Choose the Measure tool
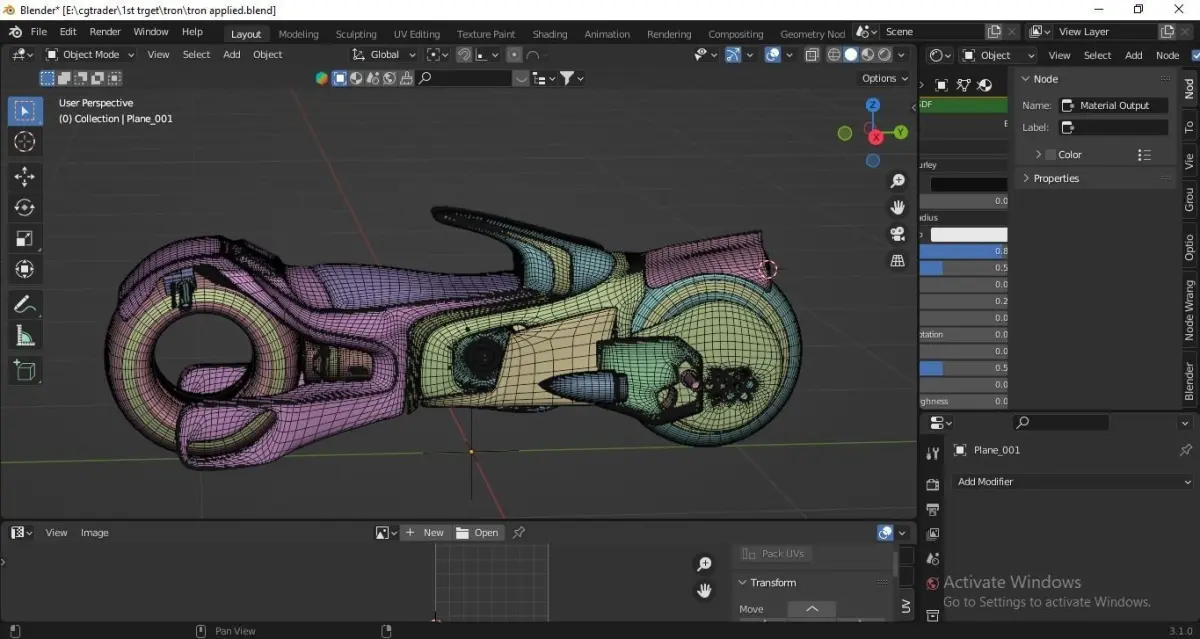This screenshot has width=1200, height=639. (25, 336)
